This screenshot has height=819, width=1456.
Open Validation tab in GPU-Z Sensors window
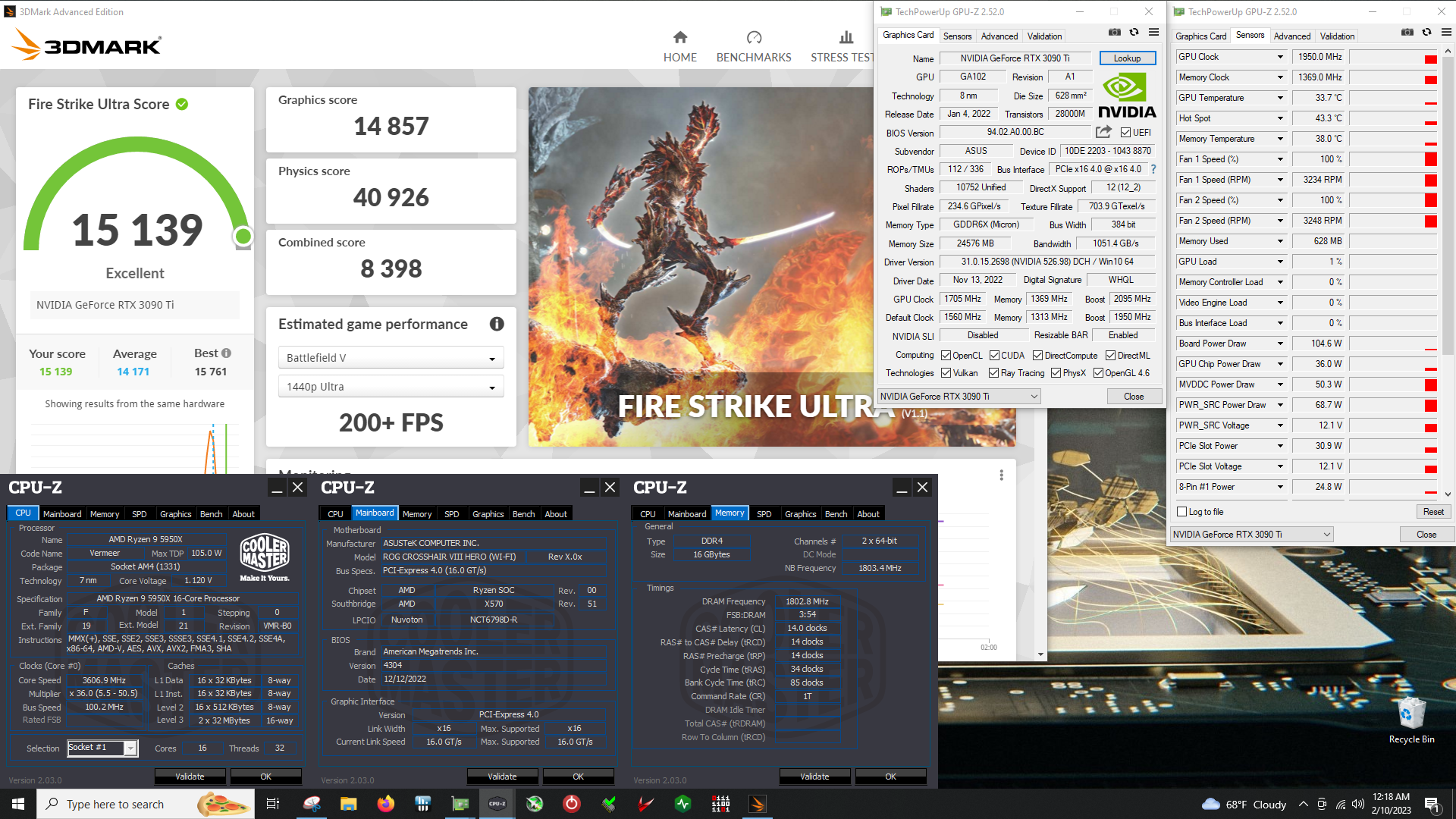click(x=1337, y=36)
